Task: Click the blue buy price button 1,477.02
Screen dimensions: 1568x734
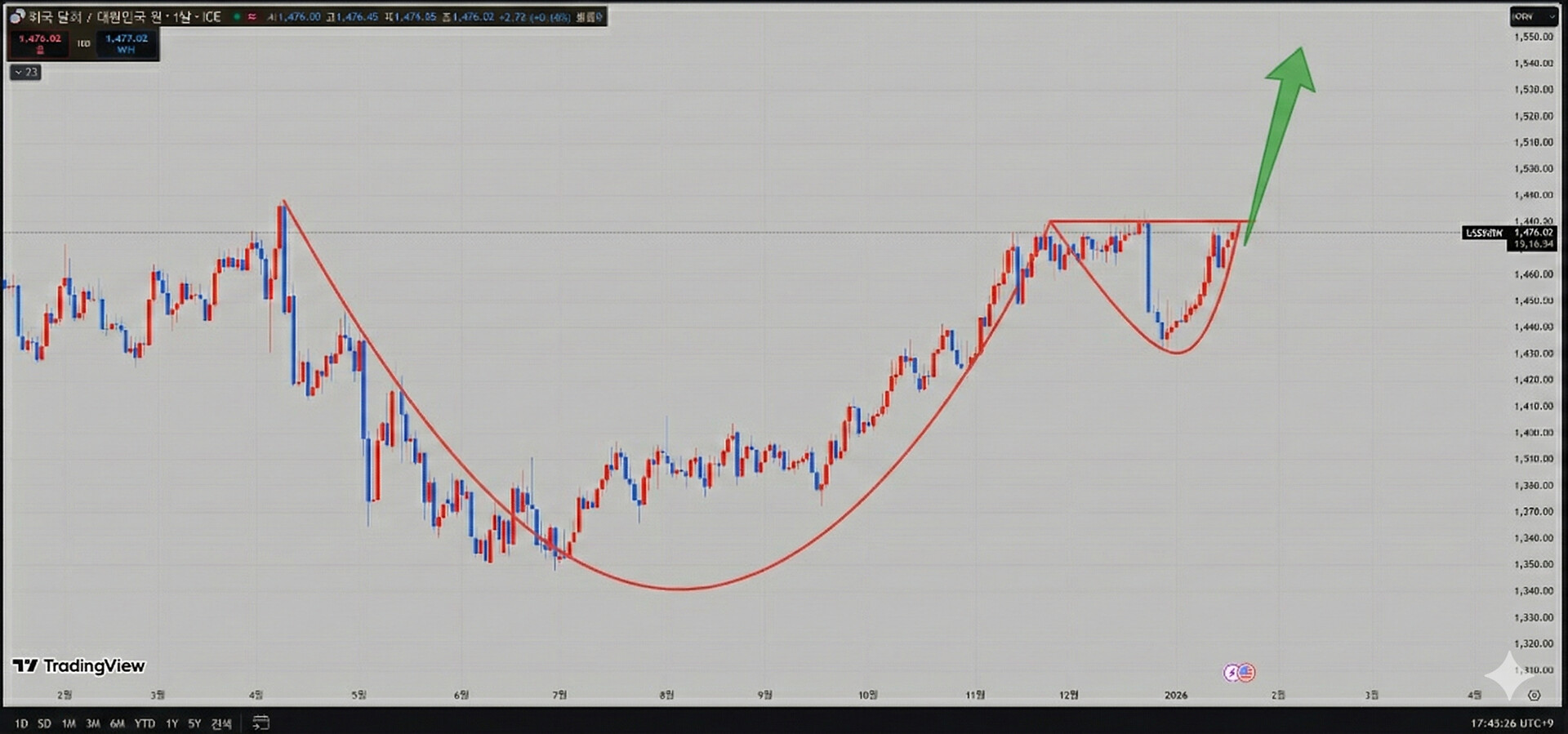Action: pos(126,43)
